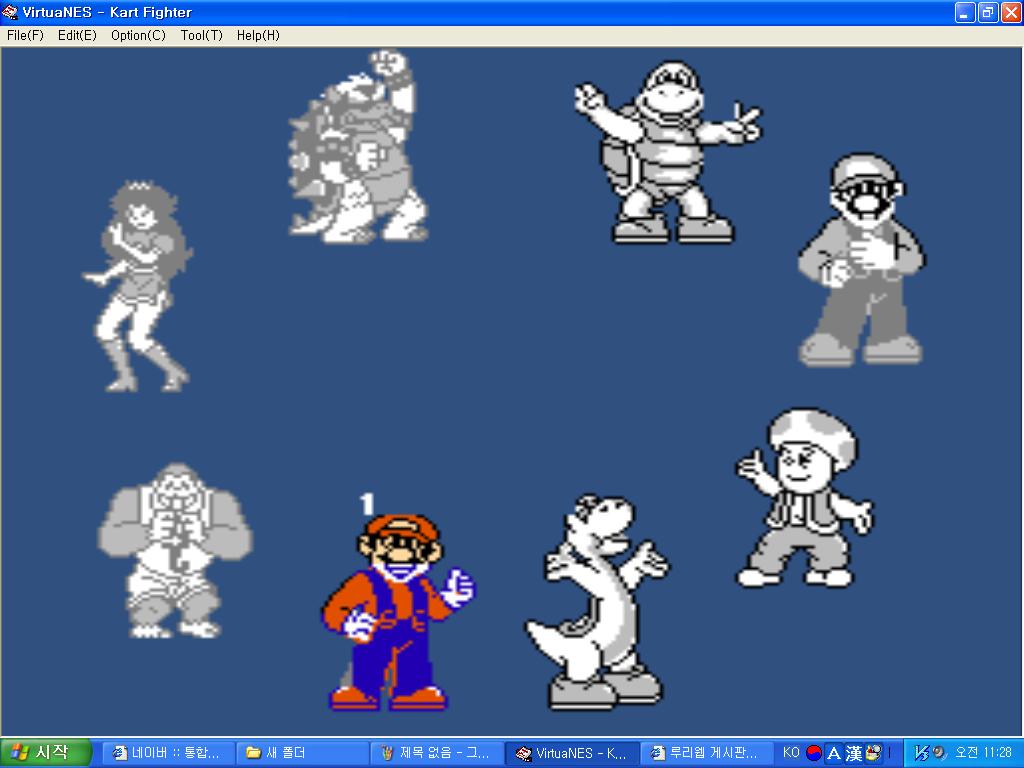Switch to the 제목 없음 paint taskbar window
This screenshot has height=768, width=1024.
(x=434, y=753)
